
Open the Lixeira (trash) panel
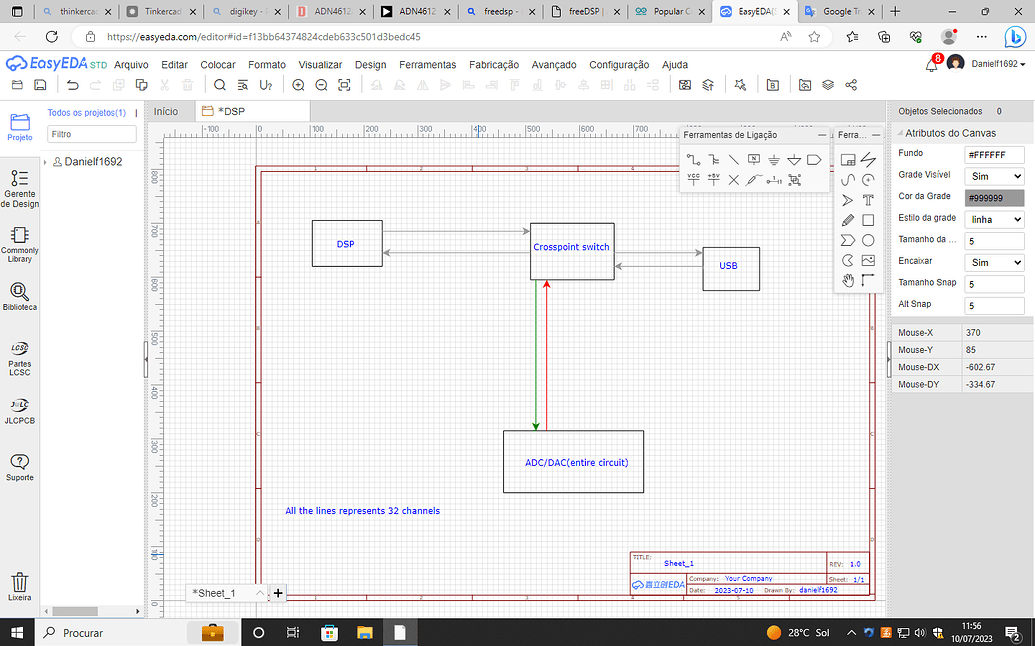[20, 585]
